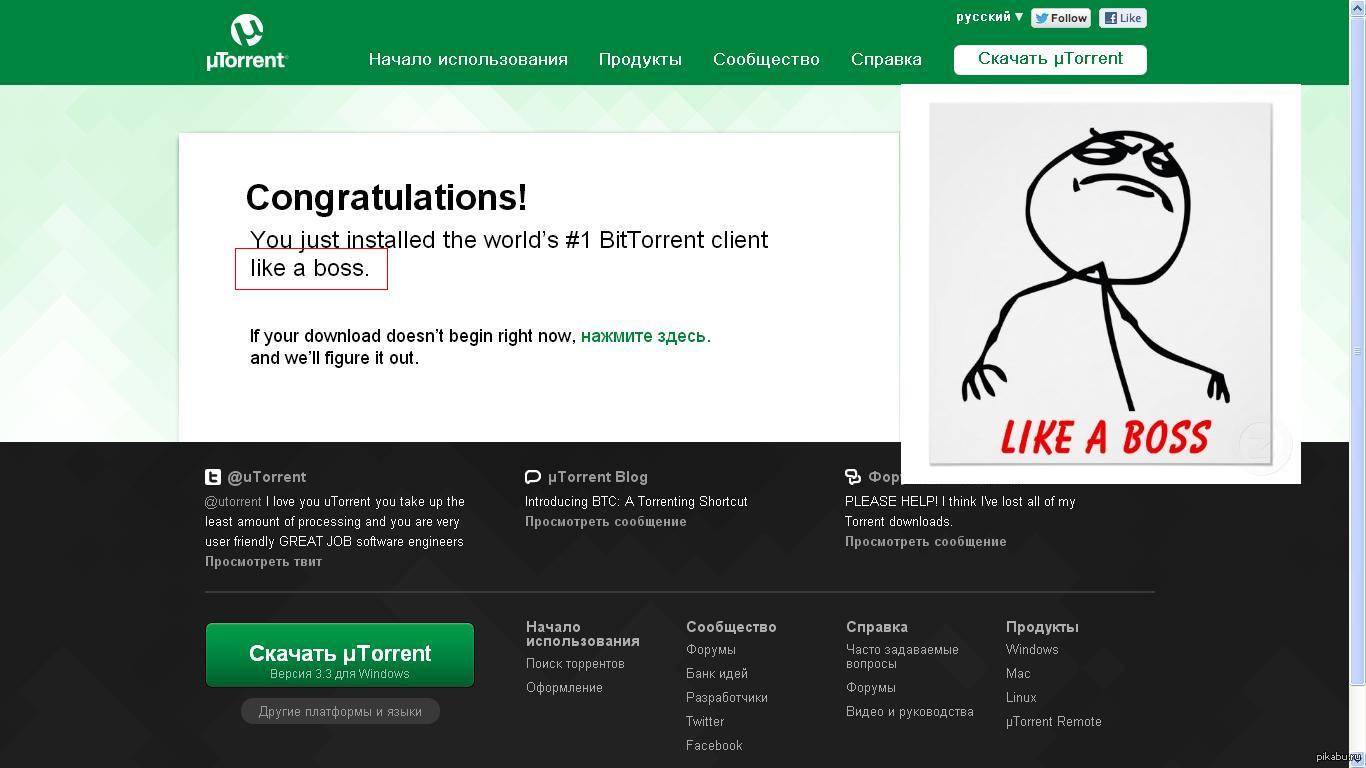Click the Продукты footer column heading

click(1042, 627)
